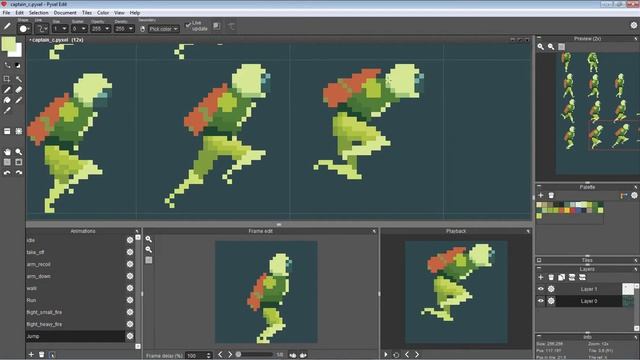Select the flight_heavy_fire animation
This screenshot has width=640, height=360.
76,324
